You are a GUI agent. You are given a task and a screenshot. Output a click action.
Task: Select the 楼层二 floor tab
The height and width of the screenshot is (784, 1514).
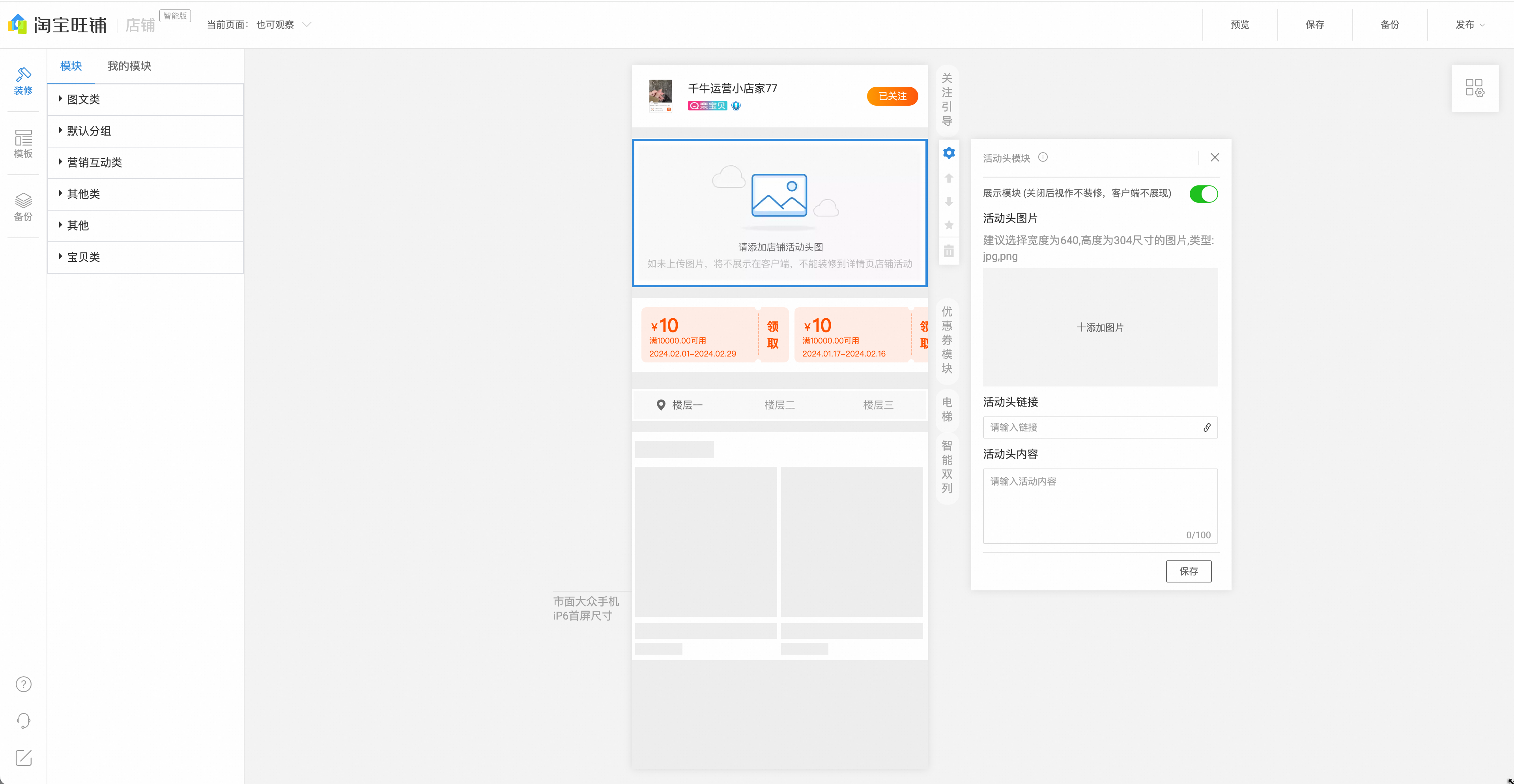click(x=779, y=405)
